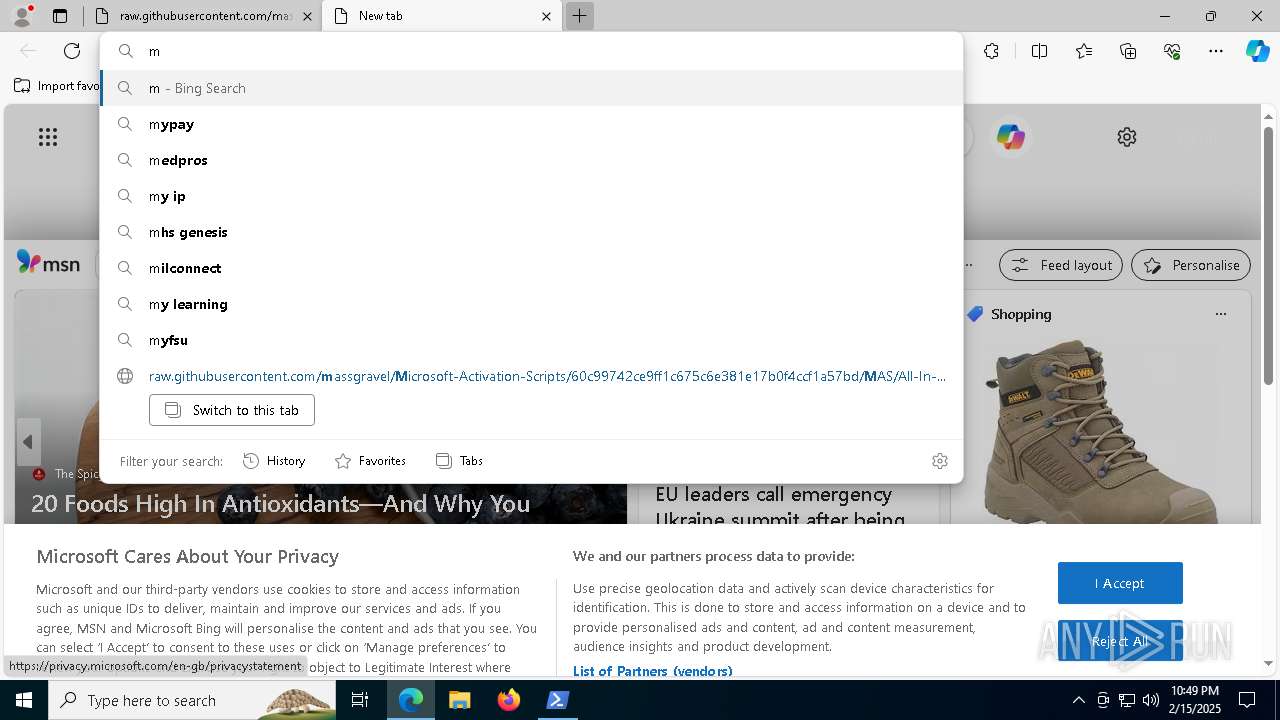Select the 'my learning' suggestion
This screenshot has height=720, width=1280.
(x=531, y=304)
